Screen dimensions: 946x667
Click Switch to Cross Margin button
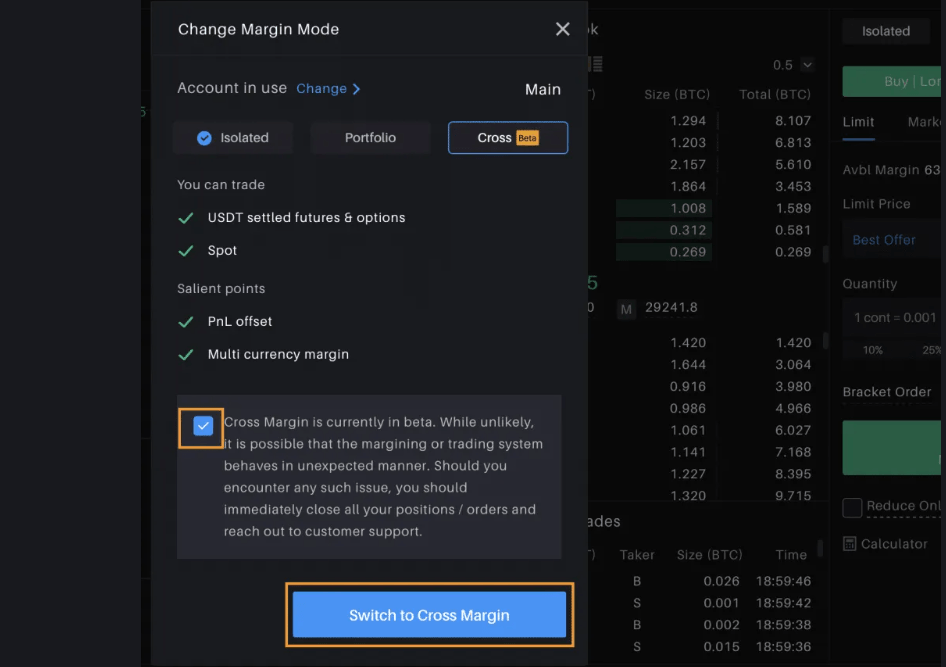tap(429, 615)
